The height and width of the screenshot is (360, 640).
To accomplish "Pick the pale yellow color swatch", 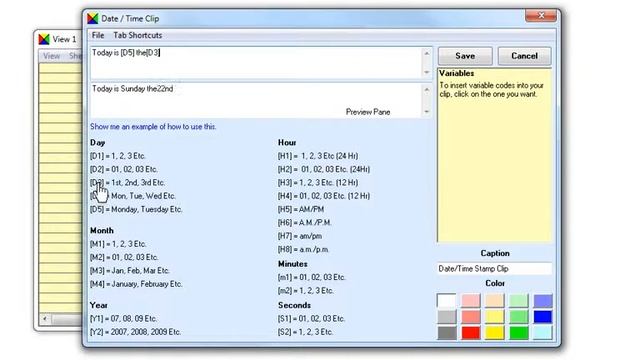I will tap(495, 317).
